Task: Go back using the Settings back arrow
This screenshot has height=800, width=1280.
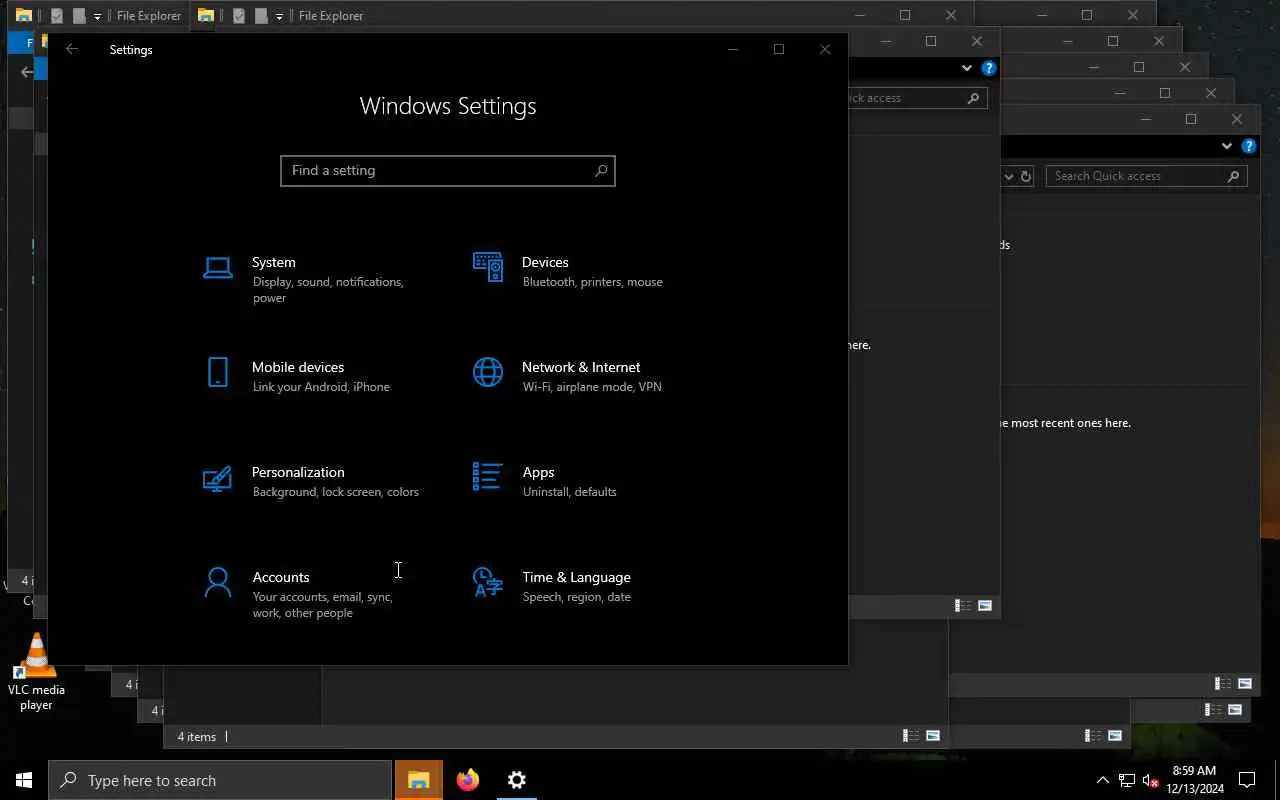Action: [71, 49]
